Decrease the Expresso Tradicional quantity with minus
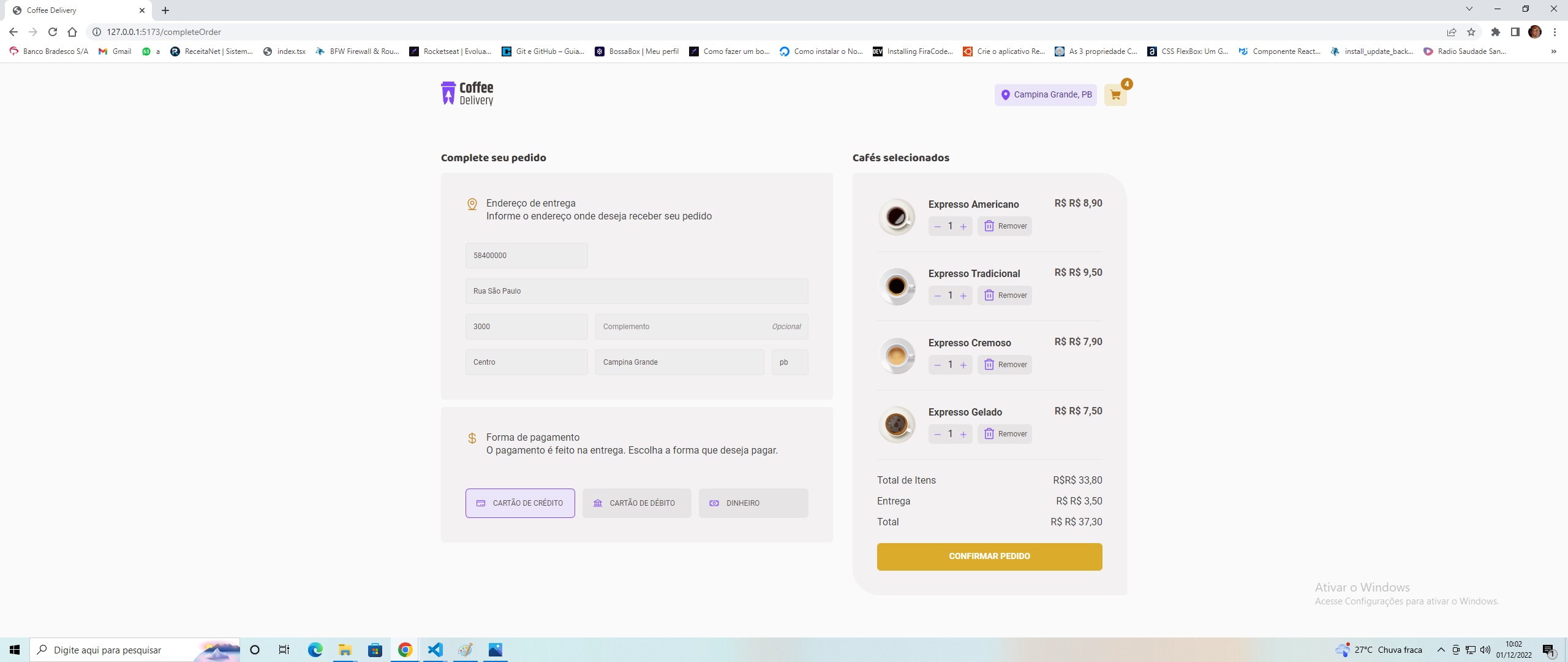Viewport: 1568px width, 662px height. 937,296
